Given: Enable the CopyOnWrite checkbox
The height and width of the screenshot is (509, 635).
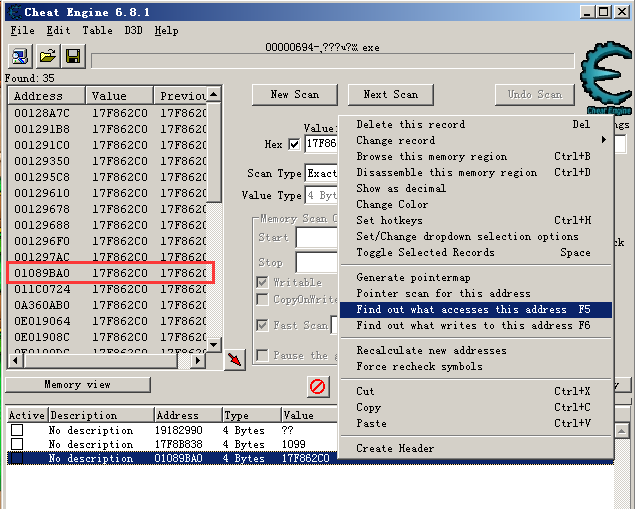Looking at the screenshot, I should [x=262, y=300].
